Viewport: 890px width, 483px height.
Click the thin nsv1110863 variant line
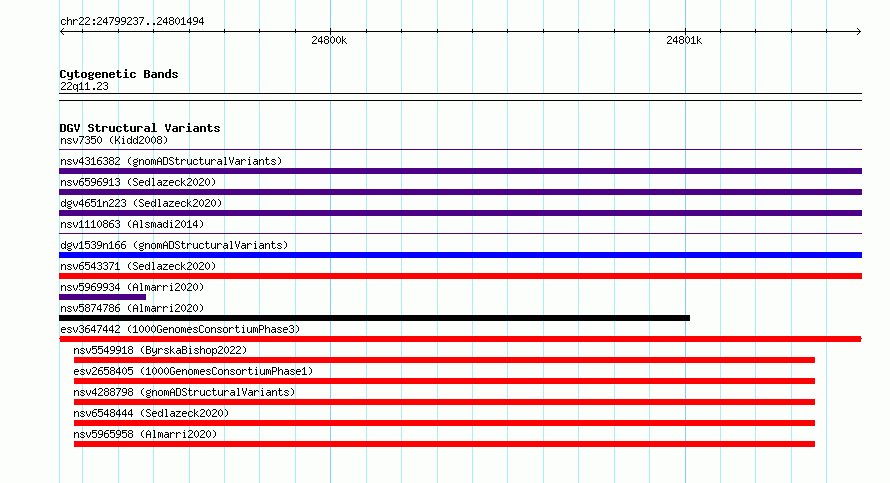tap(460, 234)
